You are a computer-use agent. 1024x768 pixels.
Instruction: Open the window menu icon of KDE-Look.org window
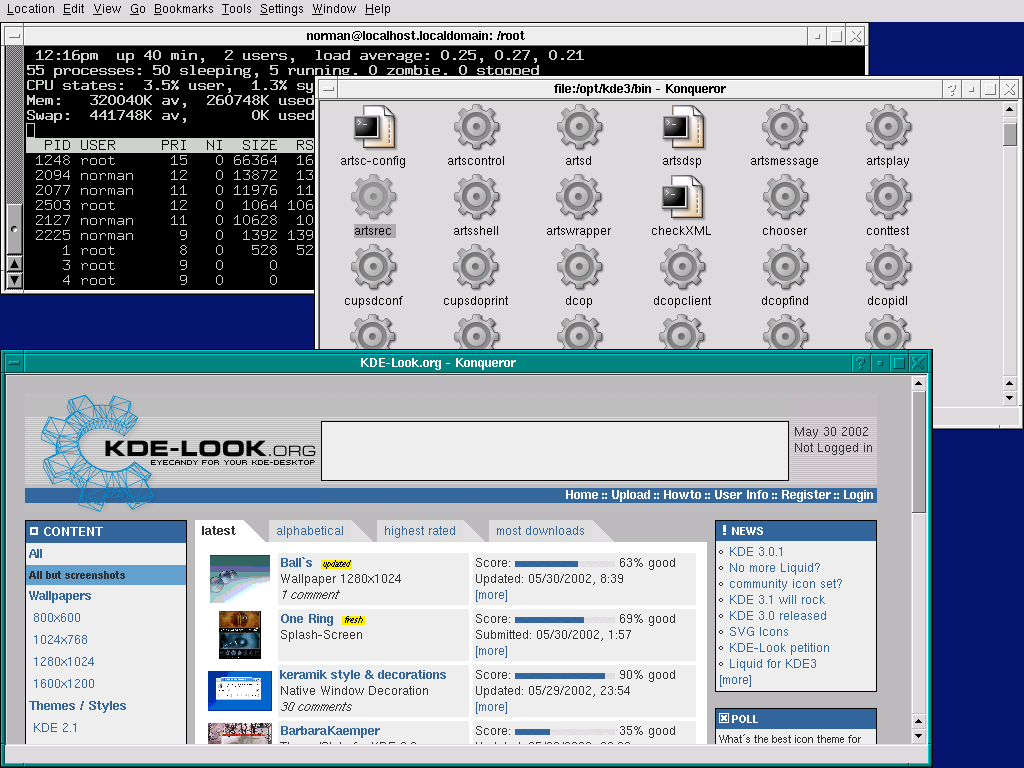click(14, 362)
